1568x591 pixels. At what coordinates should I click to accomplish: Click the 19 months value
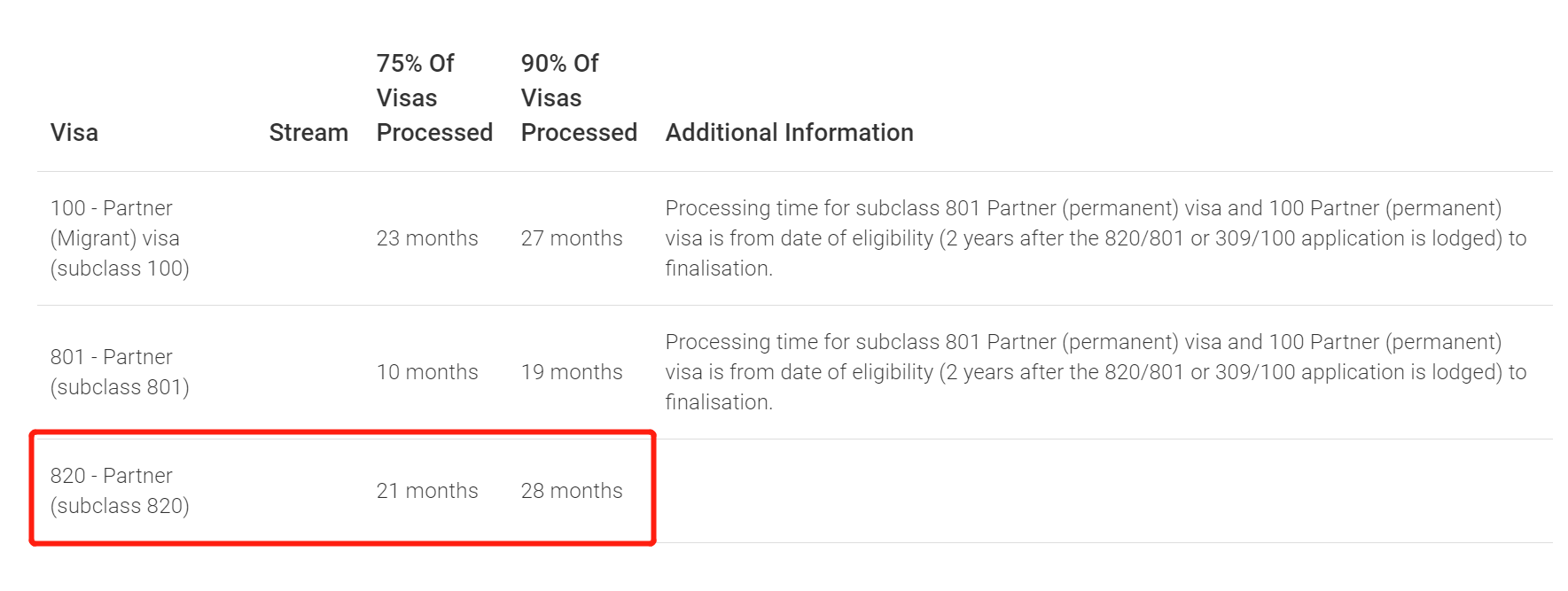coord(572,372)
